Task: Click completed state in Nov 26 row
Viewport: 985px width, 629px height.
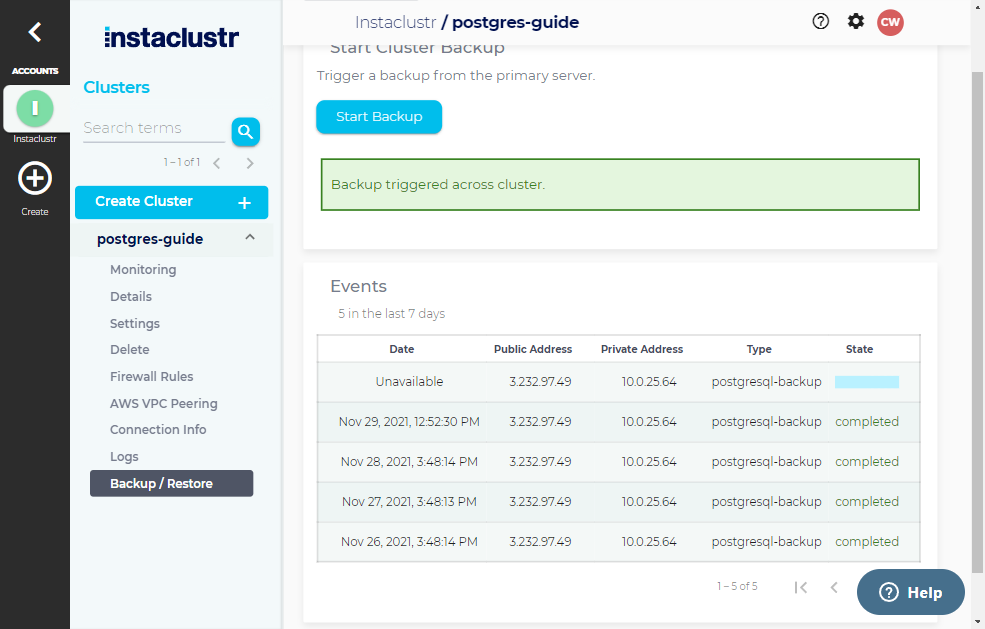Action: point(867,542)
